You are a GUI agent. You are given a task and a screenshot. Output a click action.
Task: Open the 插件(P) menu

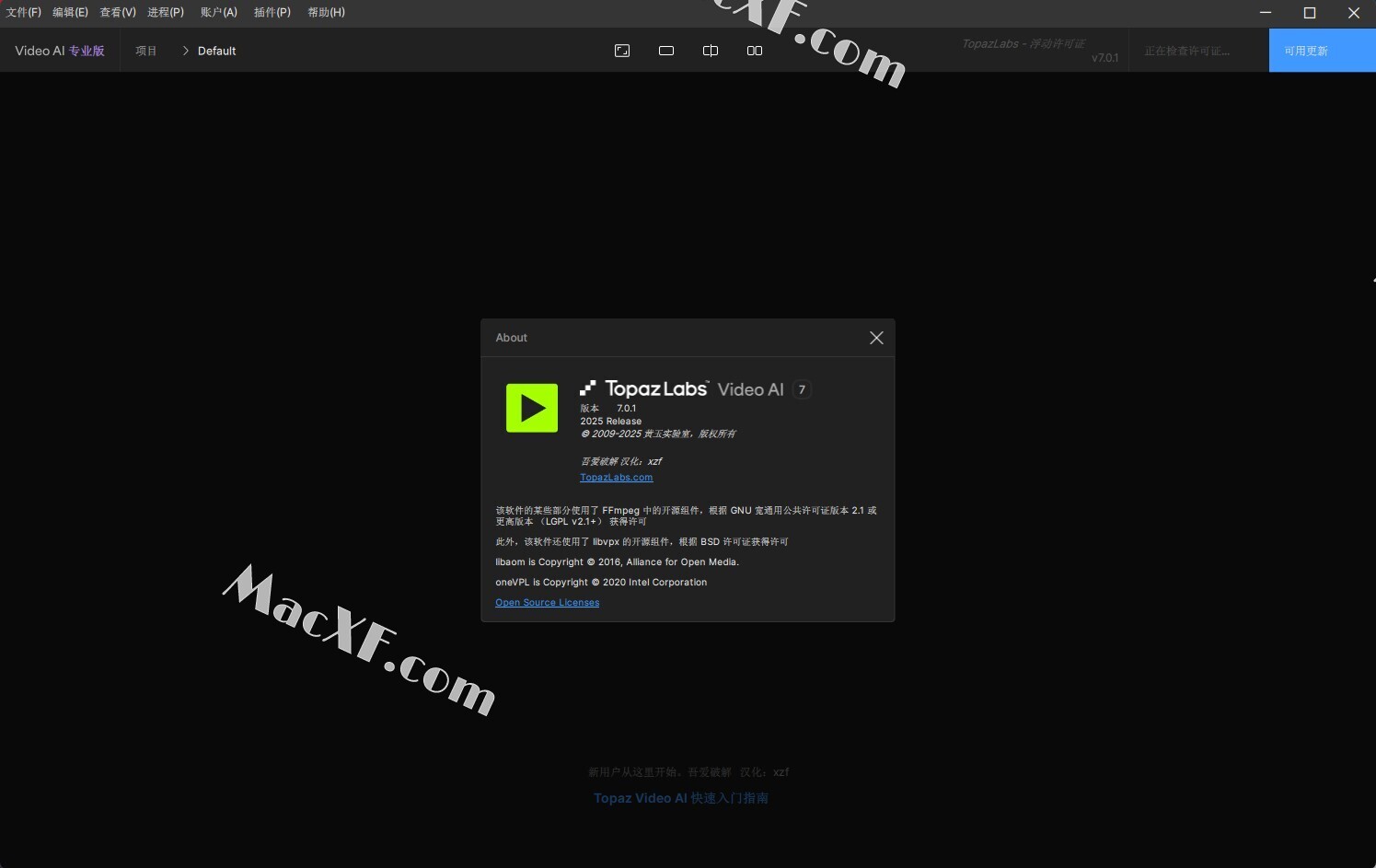coord(272,12)
